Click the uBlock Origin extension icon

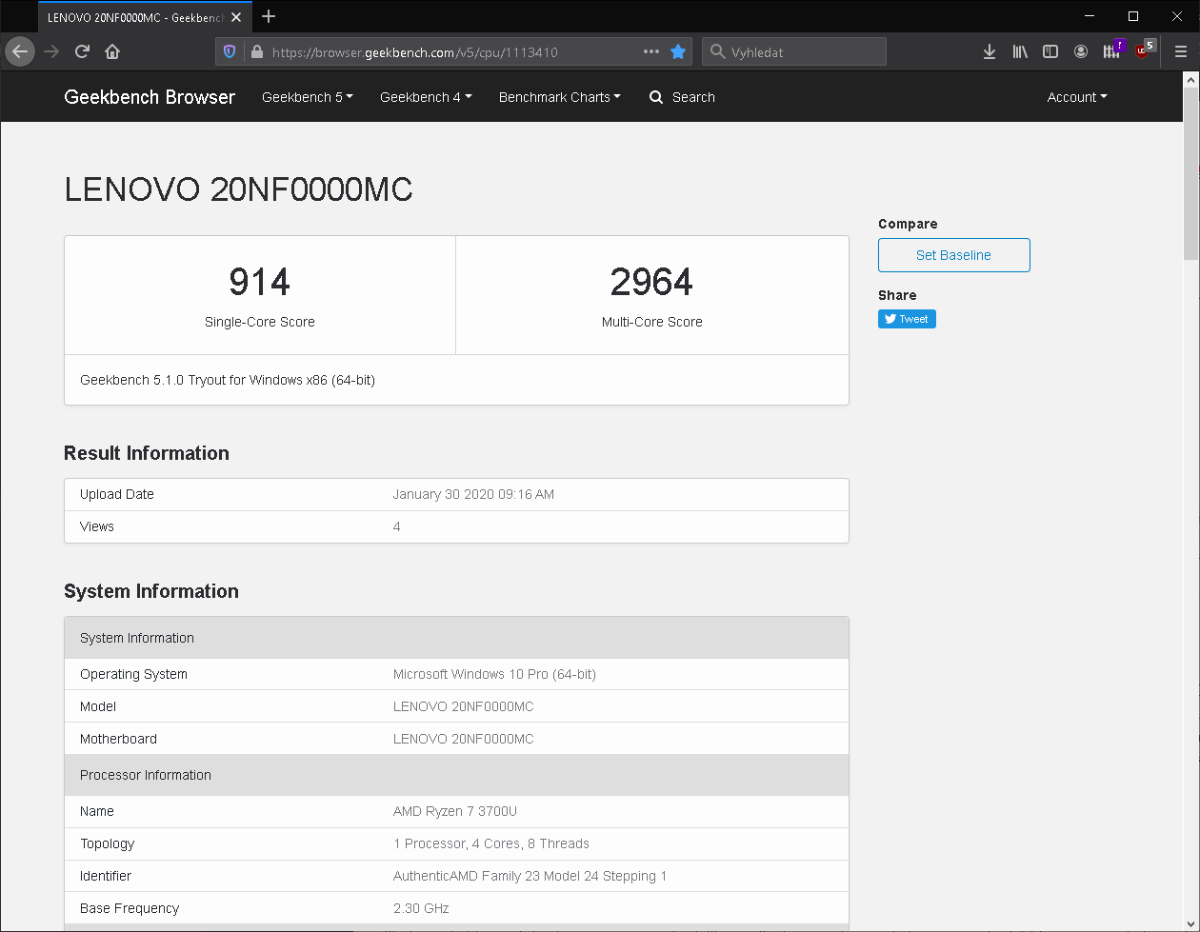click(x=1144, y=52)
